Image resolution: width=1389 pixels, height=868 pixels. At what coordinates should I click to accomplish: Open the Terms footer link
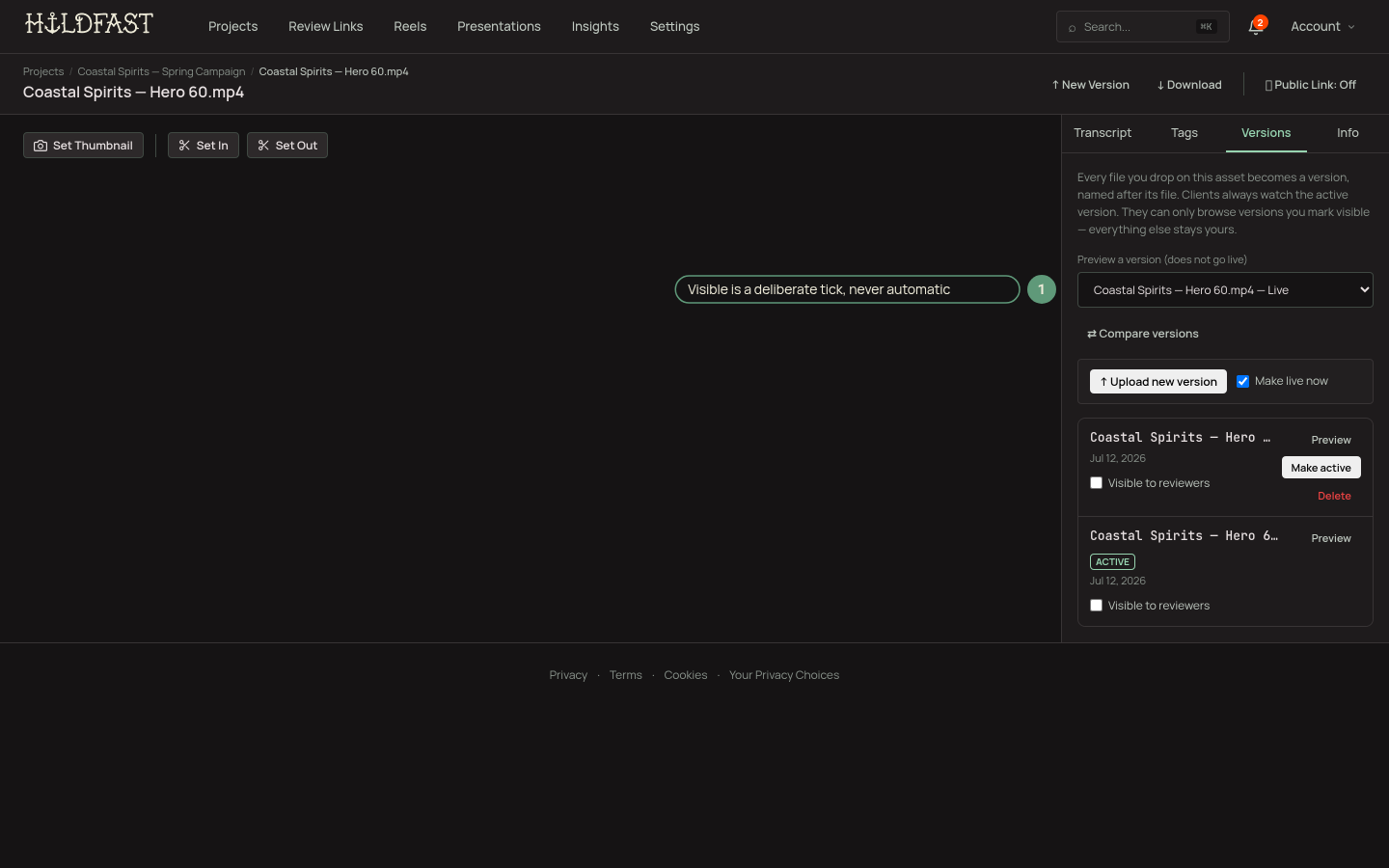(625, 675)
